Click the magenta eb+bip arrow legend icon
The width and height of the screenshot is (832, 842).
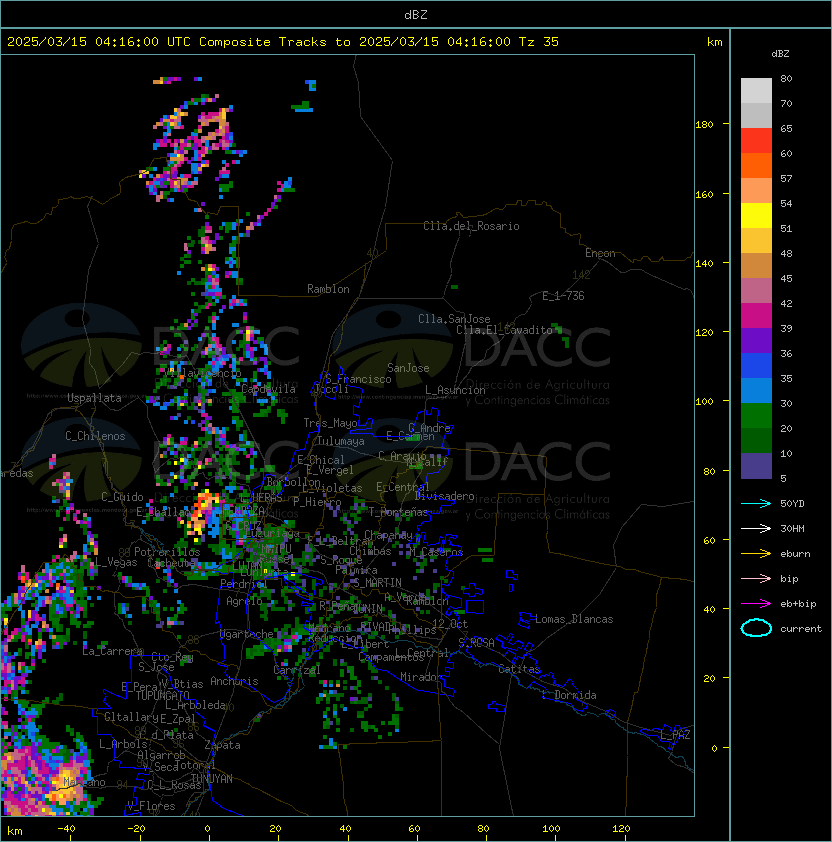[756, 604]
